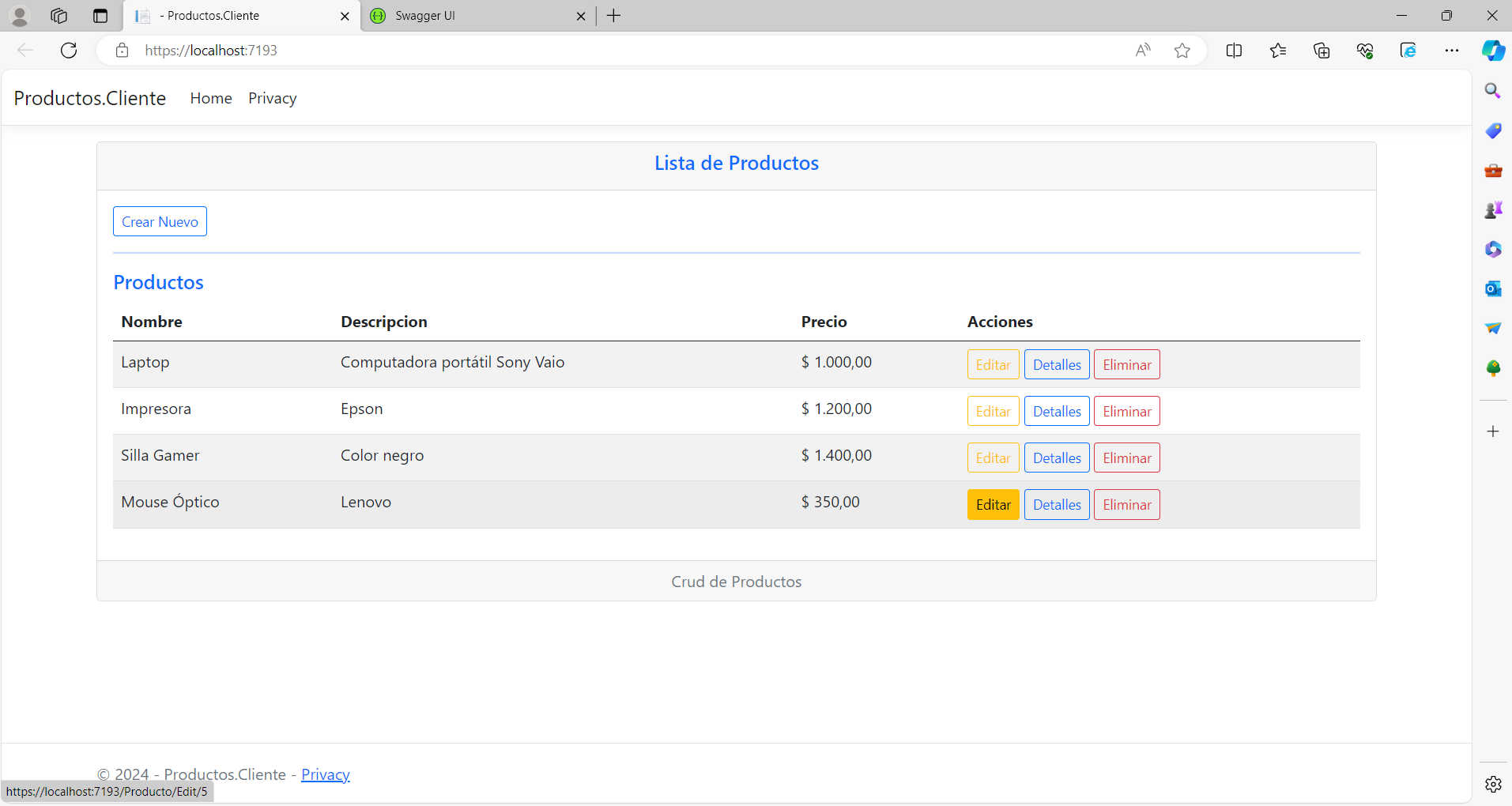1512x806 pixels.
Task: Open Browser essentials health panel
Action: tap(1365, 50)
